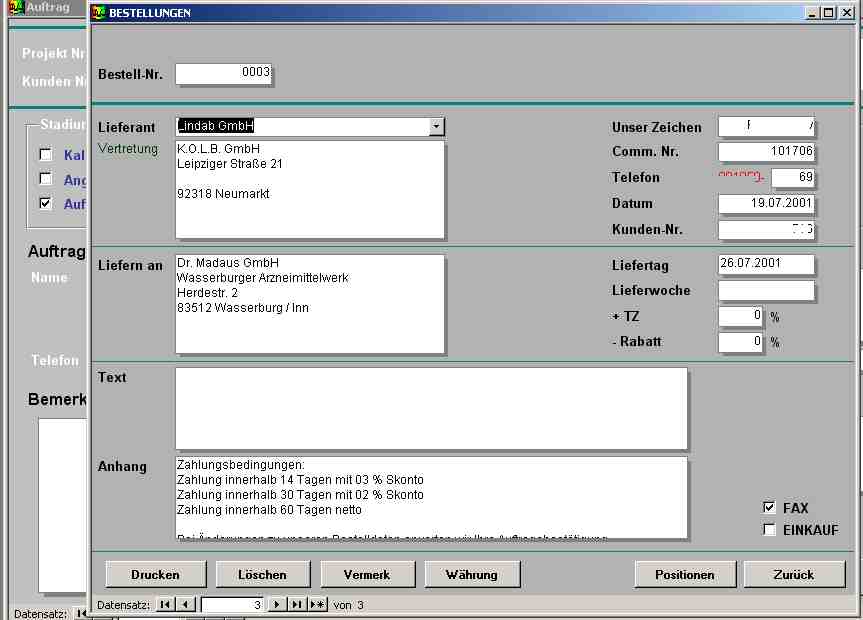Click the Löschen button
This screenshot has height=620, width=863.
pos(262,575)
